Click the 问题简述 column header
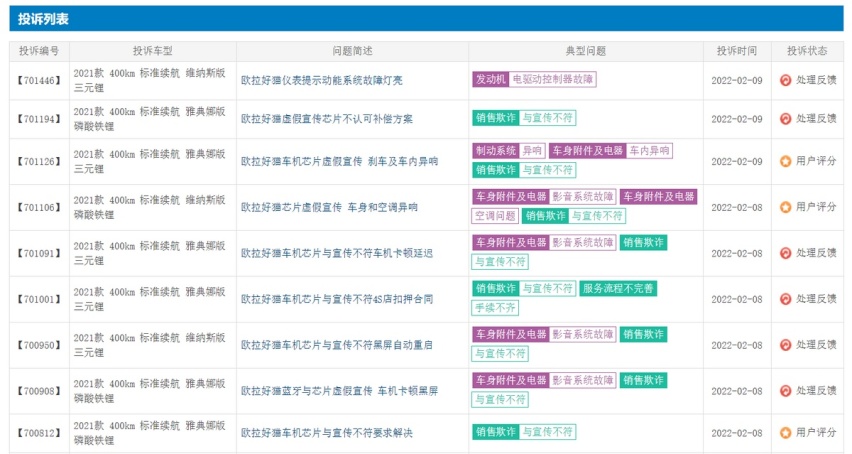852x454 pixels. click(x=352, y=51)
